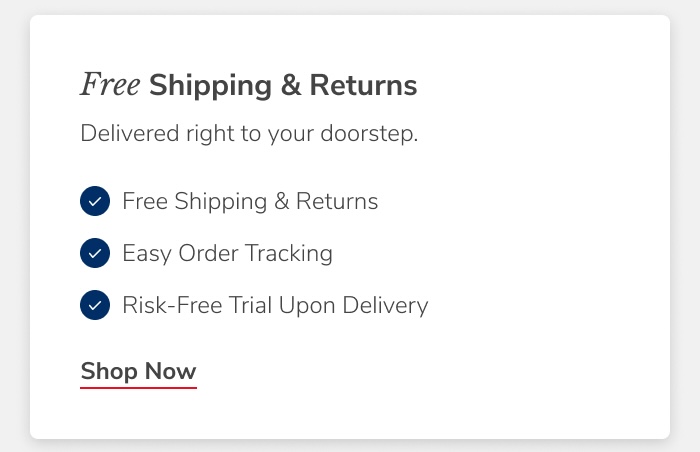This screenshot has height=452, width=700.
Task: Click the Delivered right to your doorstep subtitle
Action: tap(249, 134)
